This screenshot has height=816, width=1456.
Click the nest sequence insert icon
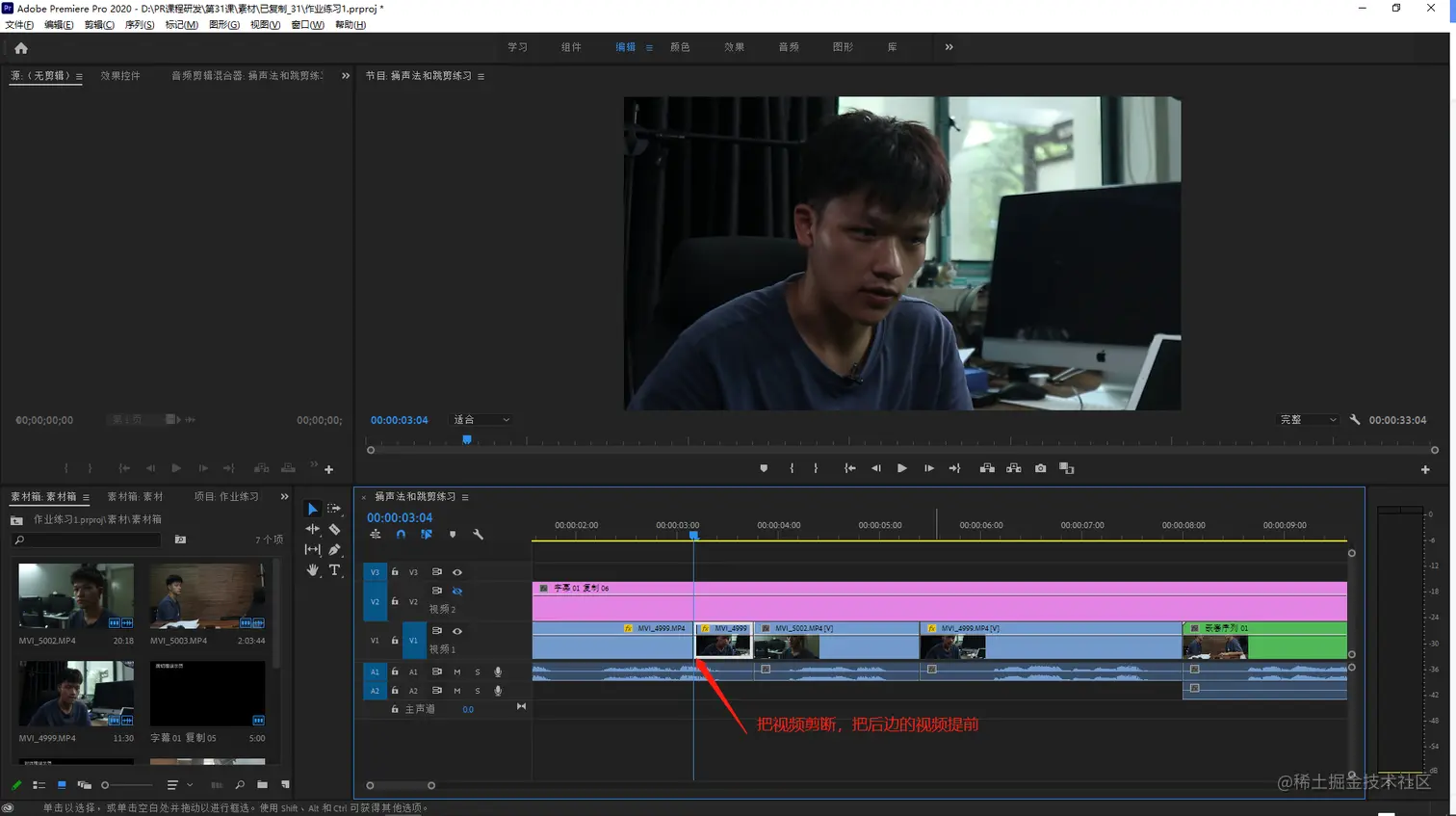click(x=376, y=535)
